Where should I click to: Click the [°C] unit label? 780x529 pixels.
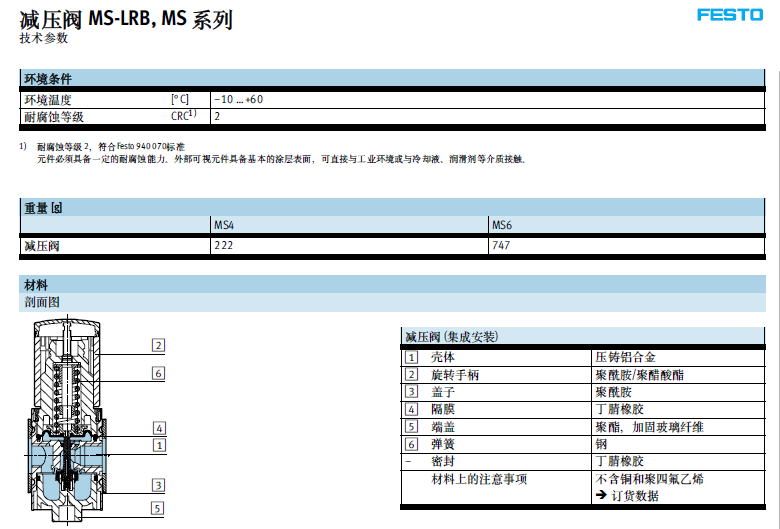point(180,100)
